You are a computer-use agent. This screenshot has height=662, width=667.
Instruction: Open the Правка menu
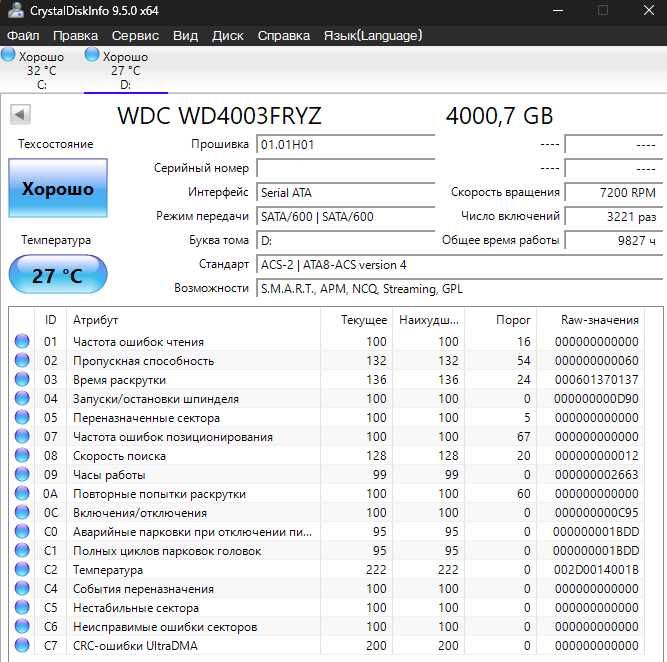point(75,35)
